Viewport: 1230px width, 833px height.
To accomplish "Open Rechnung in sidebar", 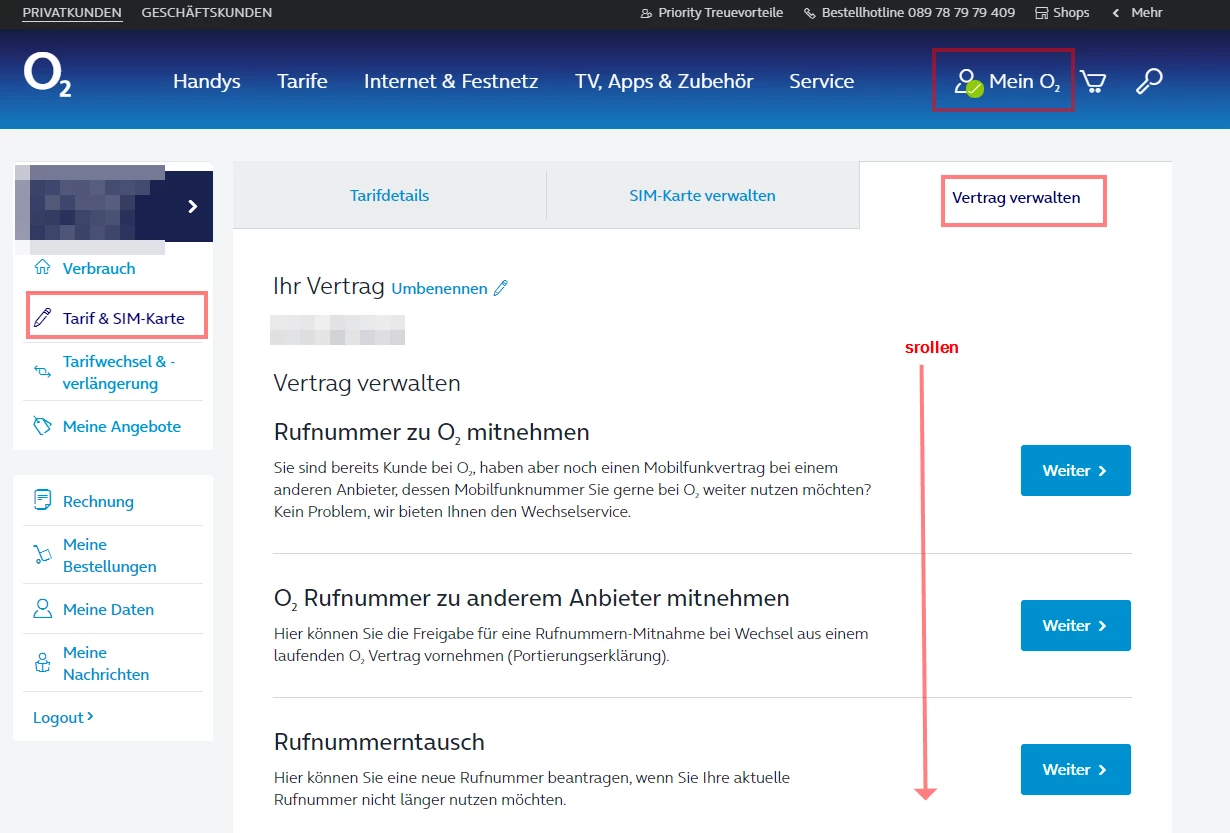I will point(98,501).
